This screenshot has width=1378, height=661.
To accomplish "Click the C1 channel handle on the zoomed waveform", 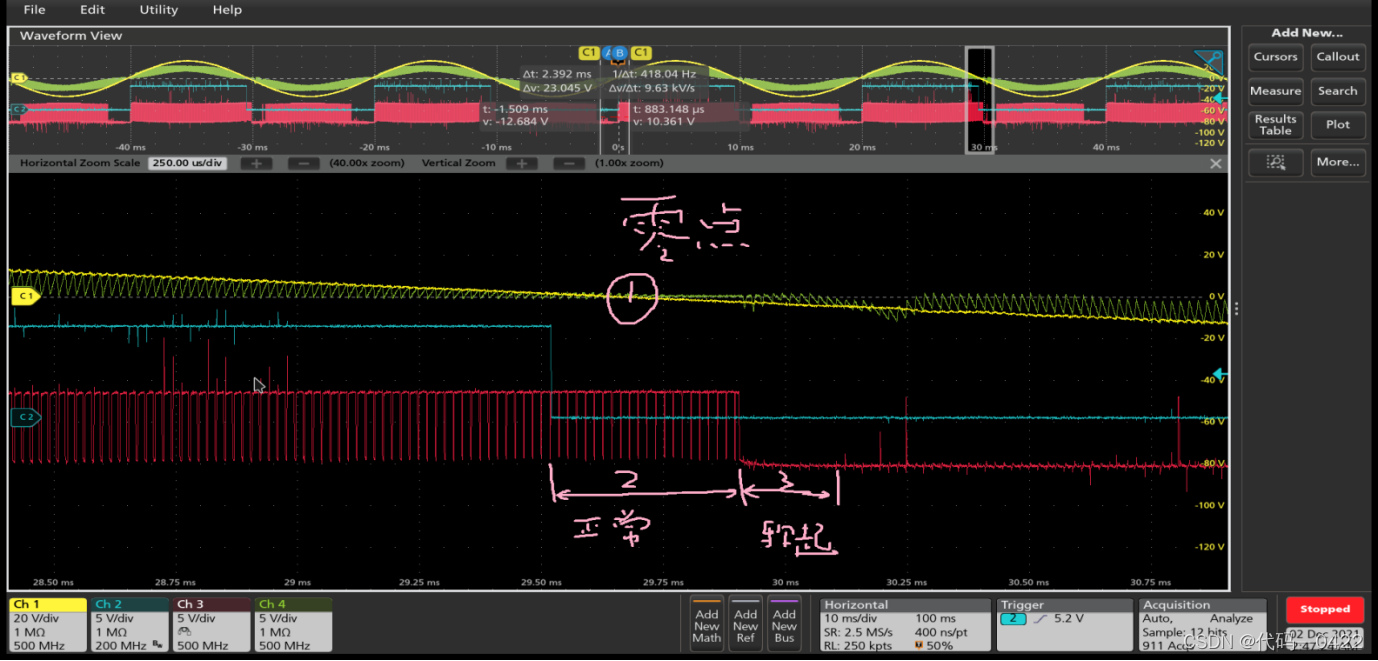I will coord(24,296).
